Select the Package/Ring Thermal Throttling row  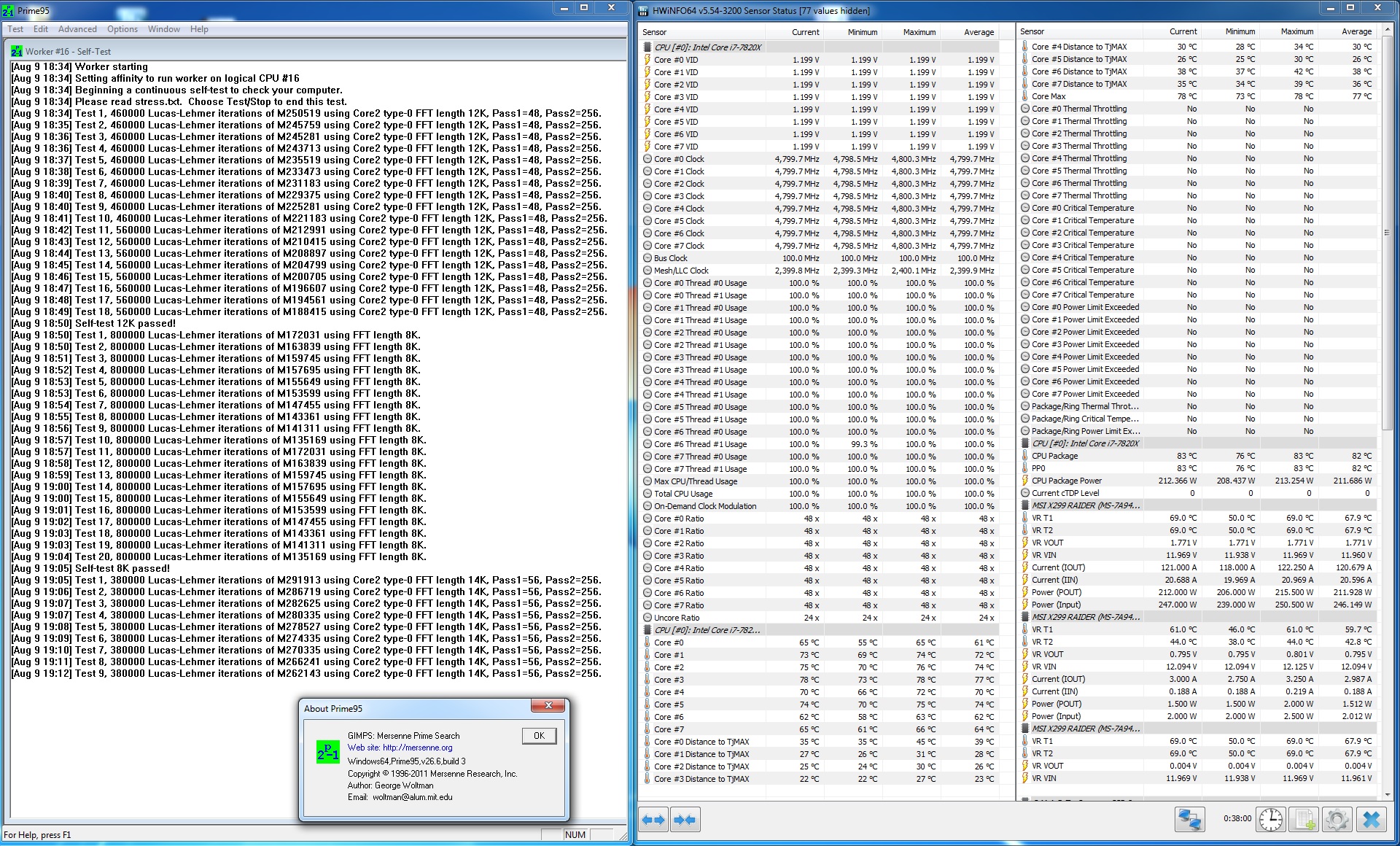1197,406
